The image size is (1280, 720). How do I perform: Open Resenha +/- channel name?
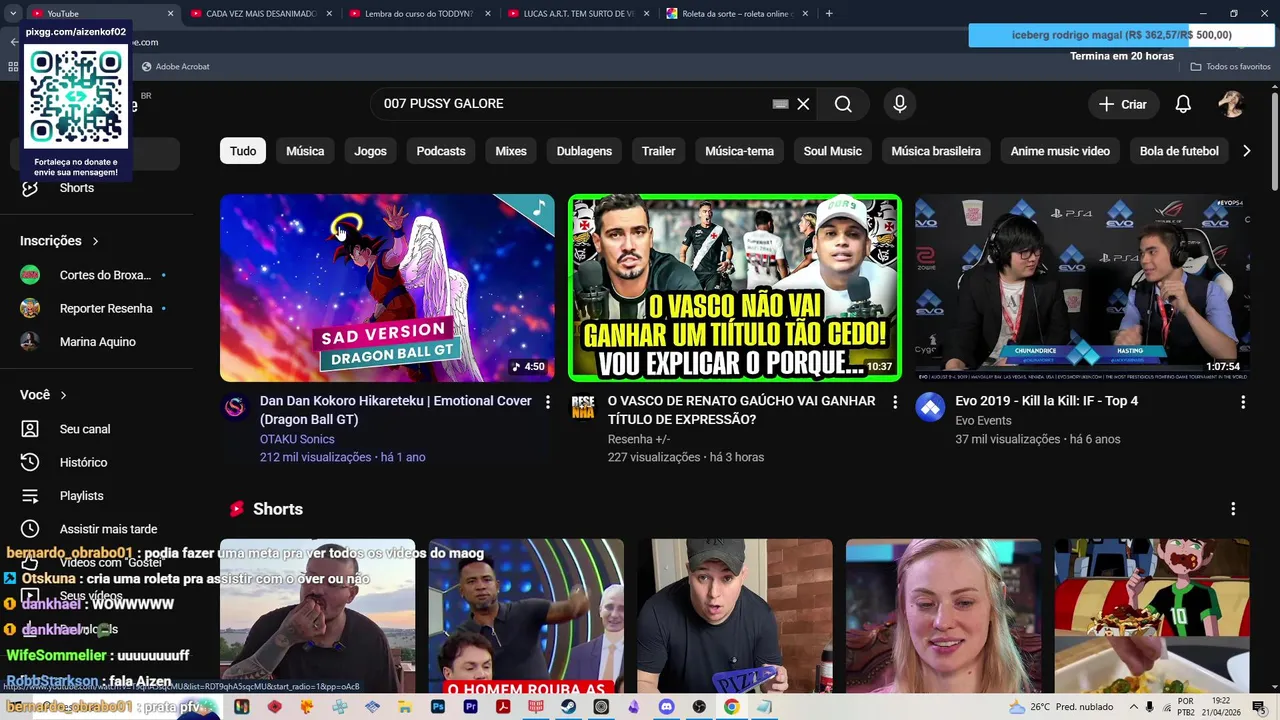click(x=639, y=439)
